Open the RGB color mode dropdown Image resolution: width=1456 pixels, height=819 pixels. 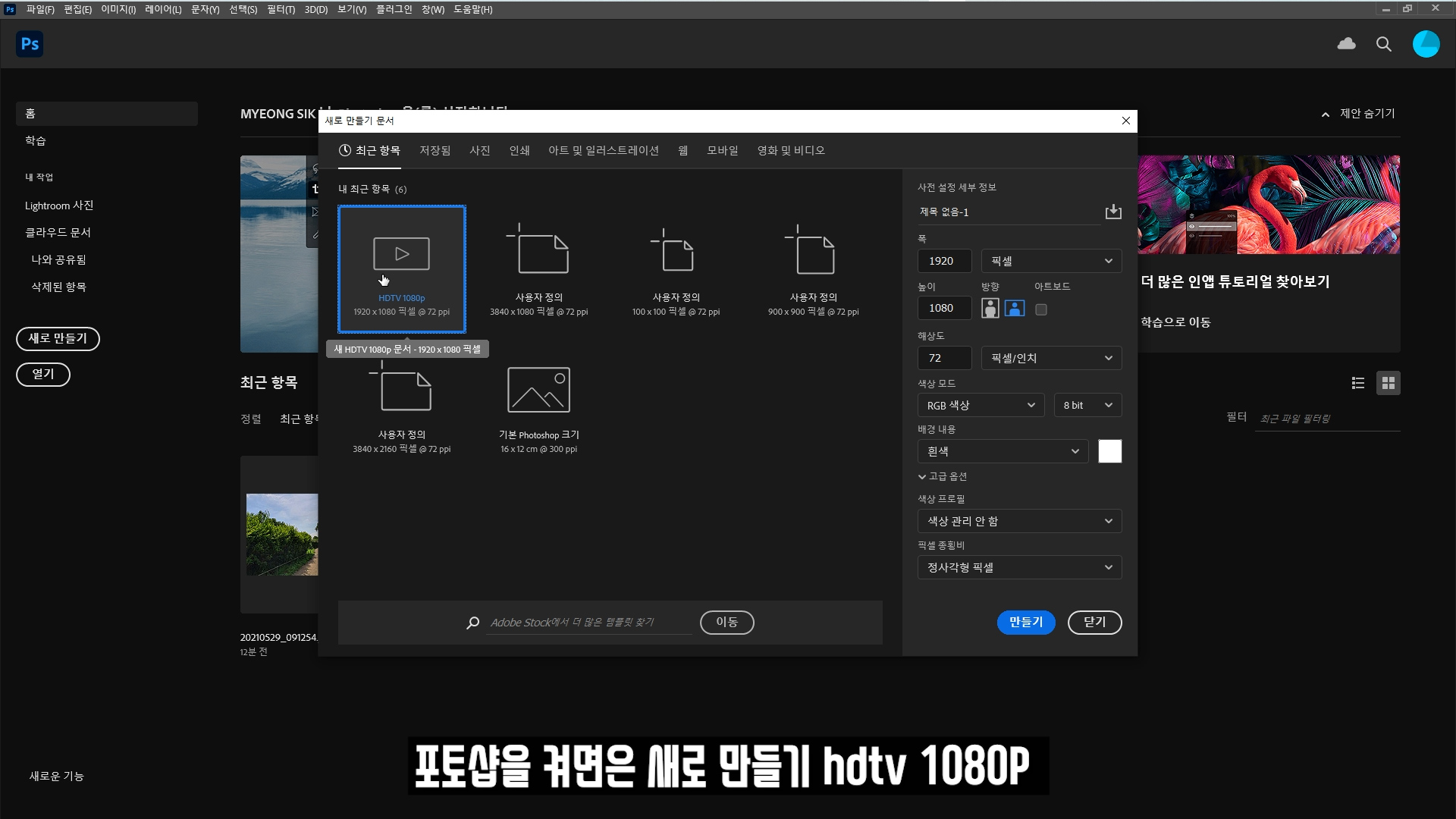(x=981, y=405)
